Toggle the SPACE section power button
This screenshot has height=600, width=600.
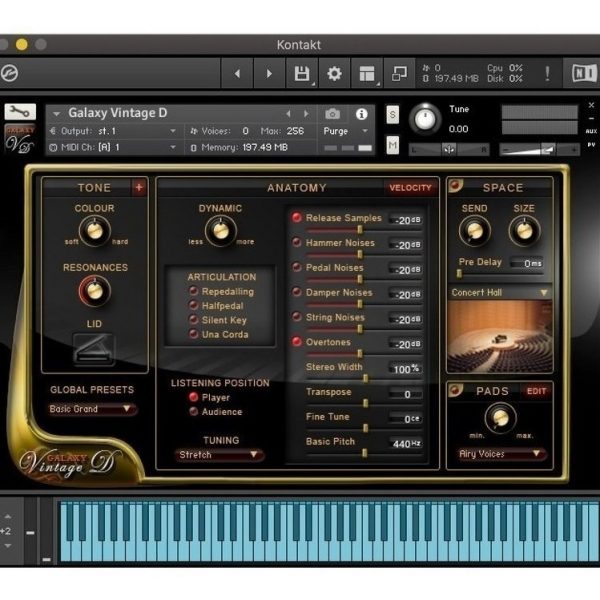pos(455,186)
